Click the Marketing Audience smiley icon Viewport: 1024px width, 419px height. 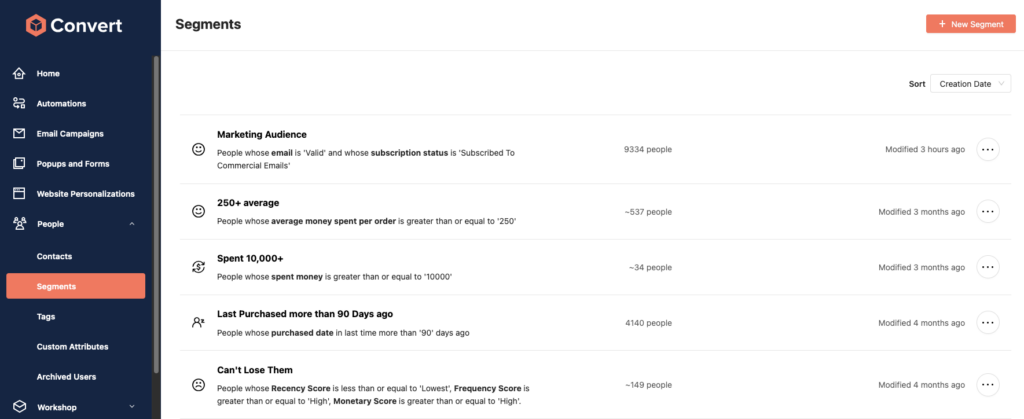198,150
